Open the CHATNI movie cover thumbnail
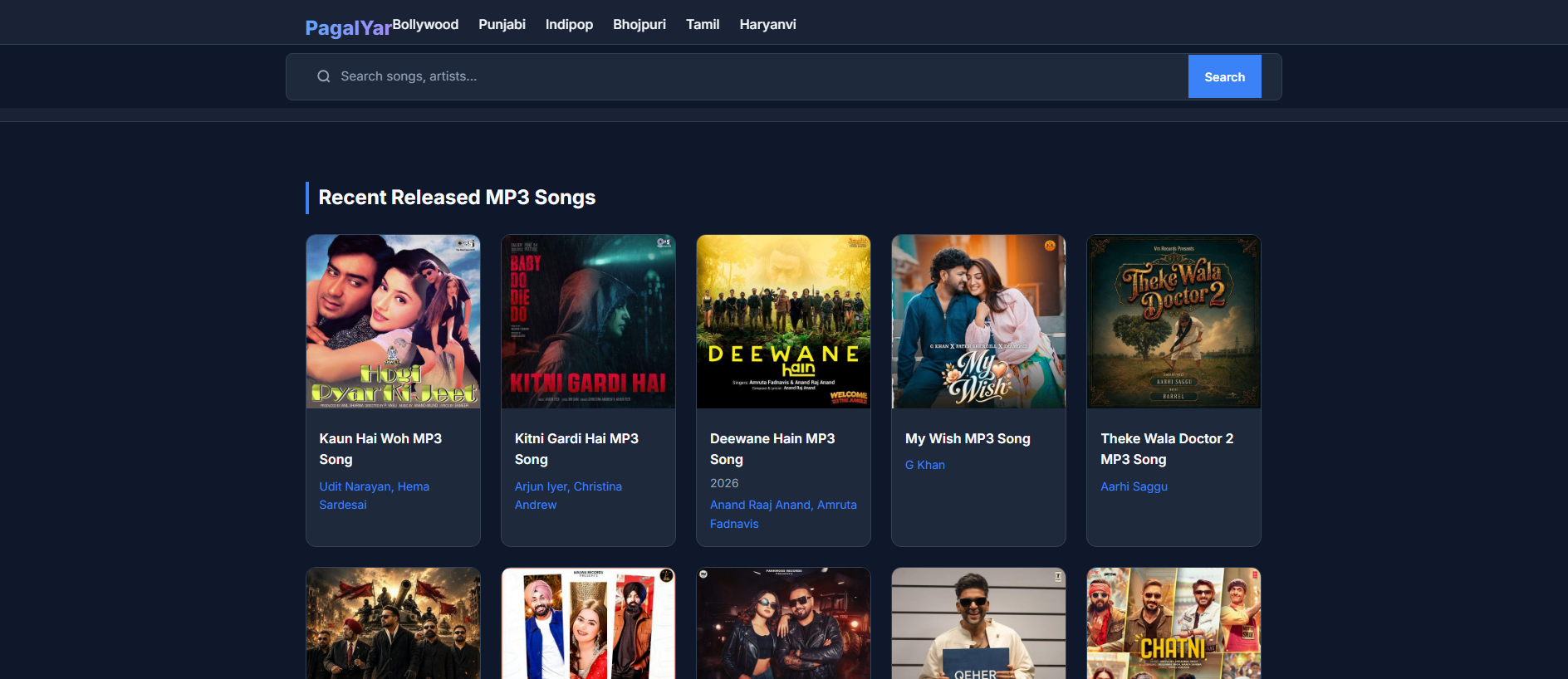This screenshot has width=1568, height=679. click(1174, 623)
